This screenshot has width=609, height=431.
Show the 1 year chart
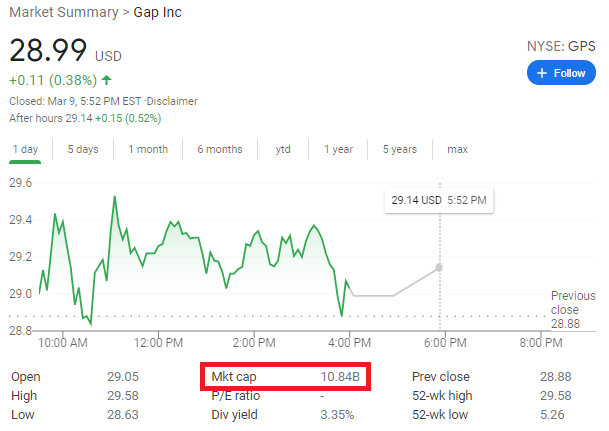pyautogui.click(x=338, y=149)
